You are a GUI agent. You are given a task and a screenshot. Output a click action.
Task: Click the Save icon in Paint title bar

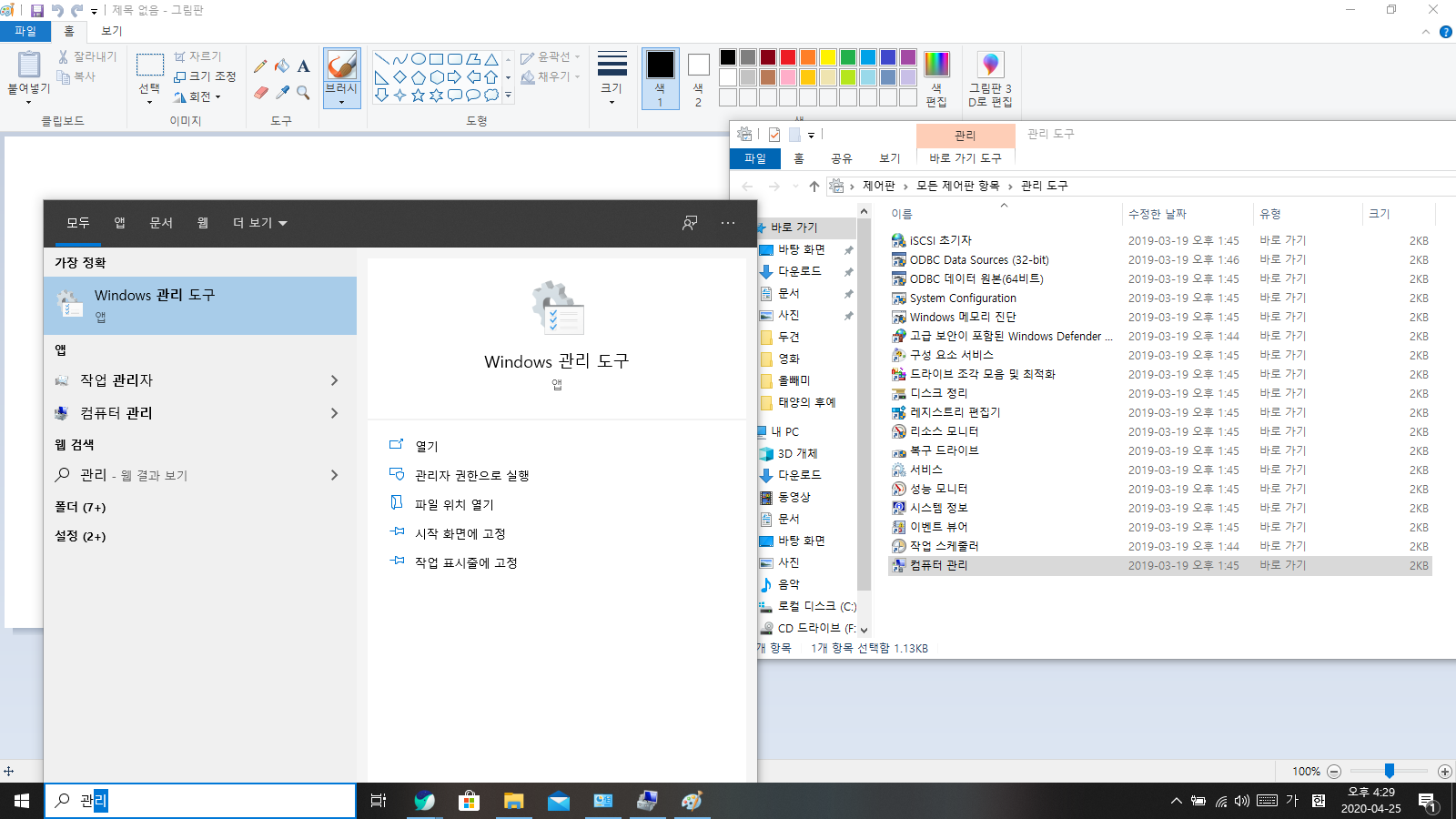37,10
